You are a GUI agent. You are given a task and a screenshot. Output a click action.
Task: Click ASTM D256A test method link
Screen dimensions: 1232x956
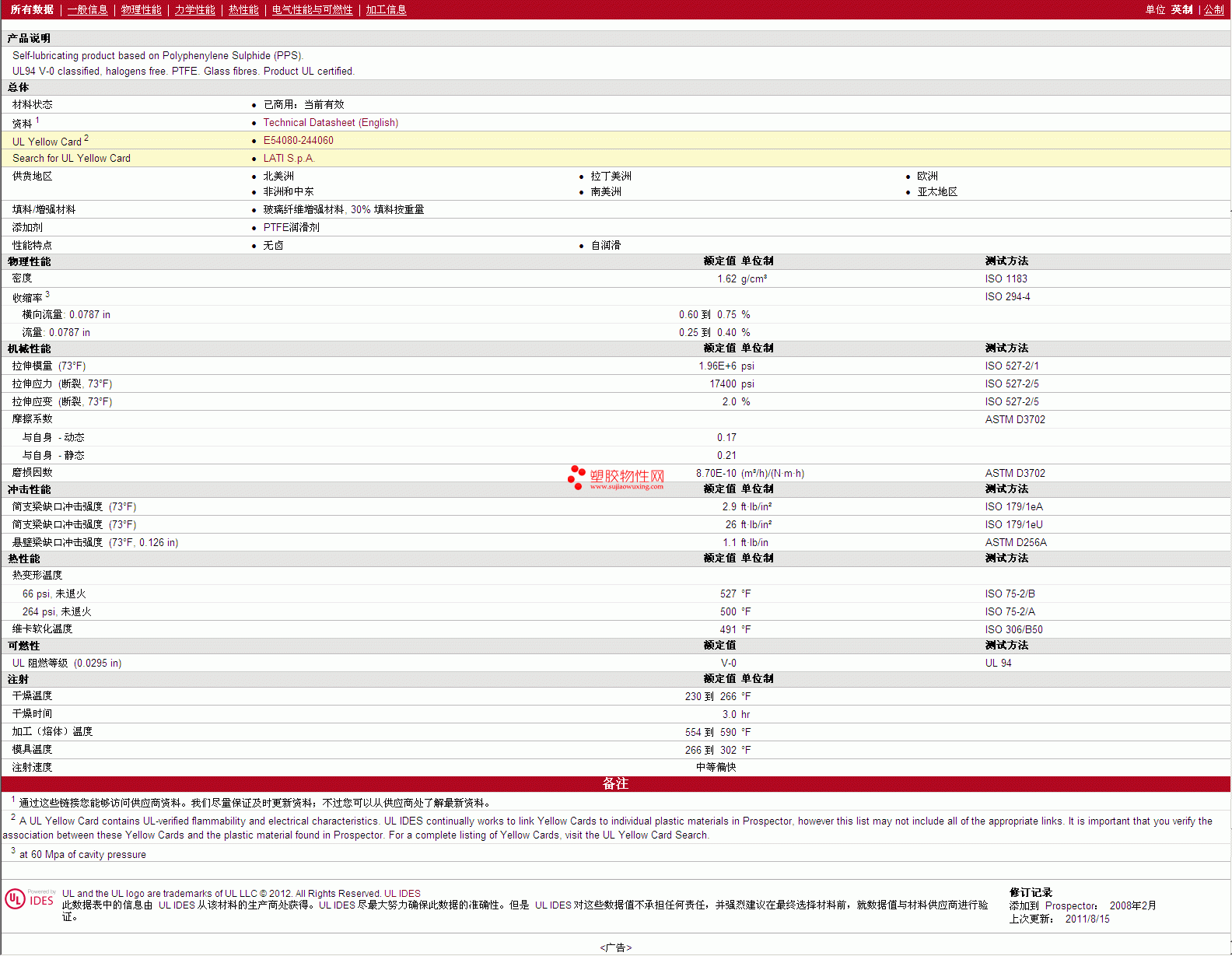click(x=1016, y=543)
